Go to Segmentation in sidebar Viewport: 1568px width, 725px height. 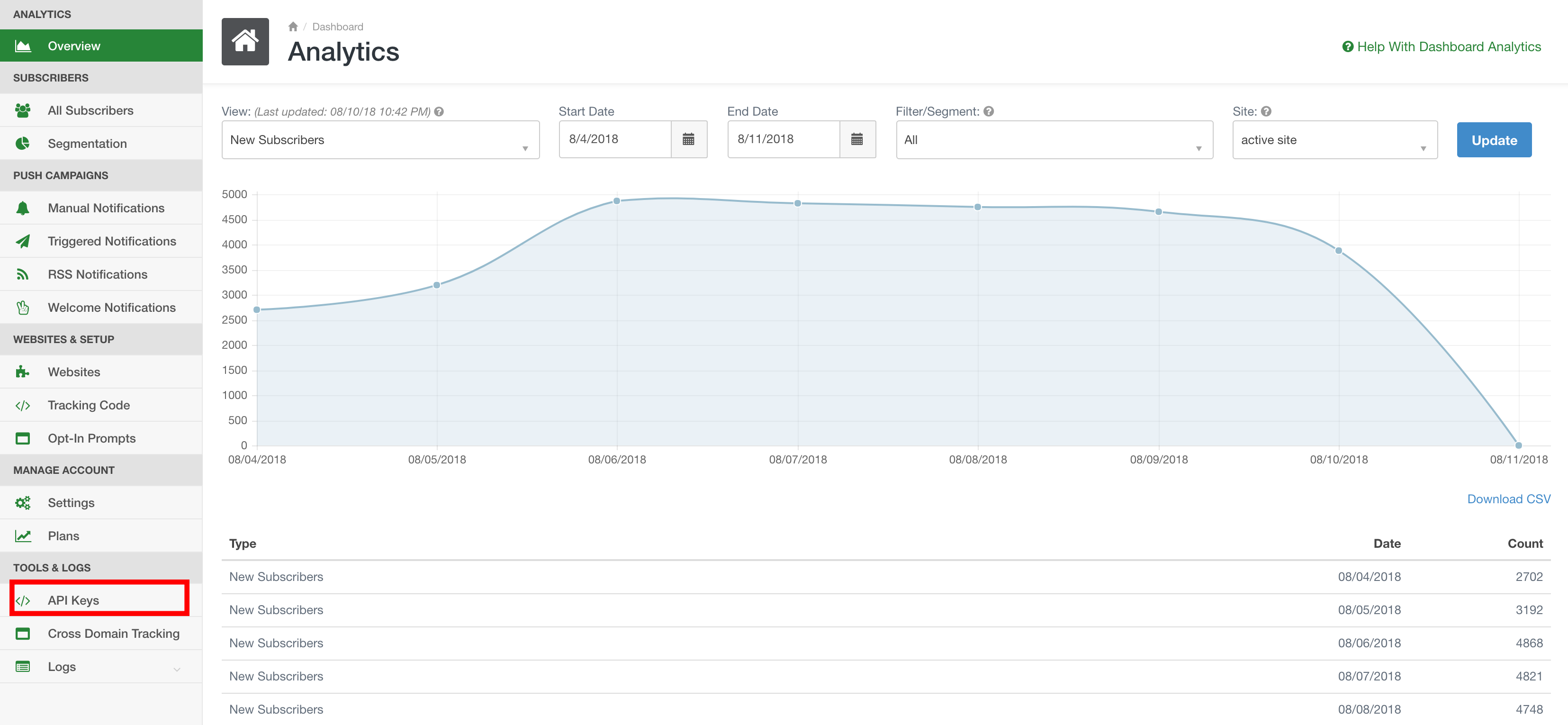(x=87, y=144)
